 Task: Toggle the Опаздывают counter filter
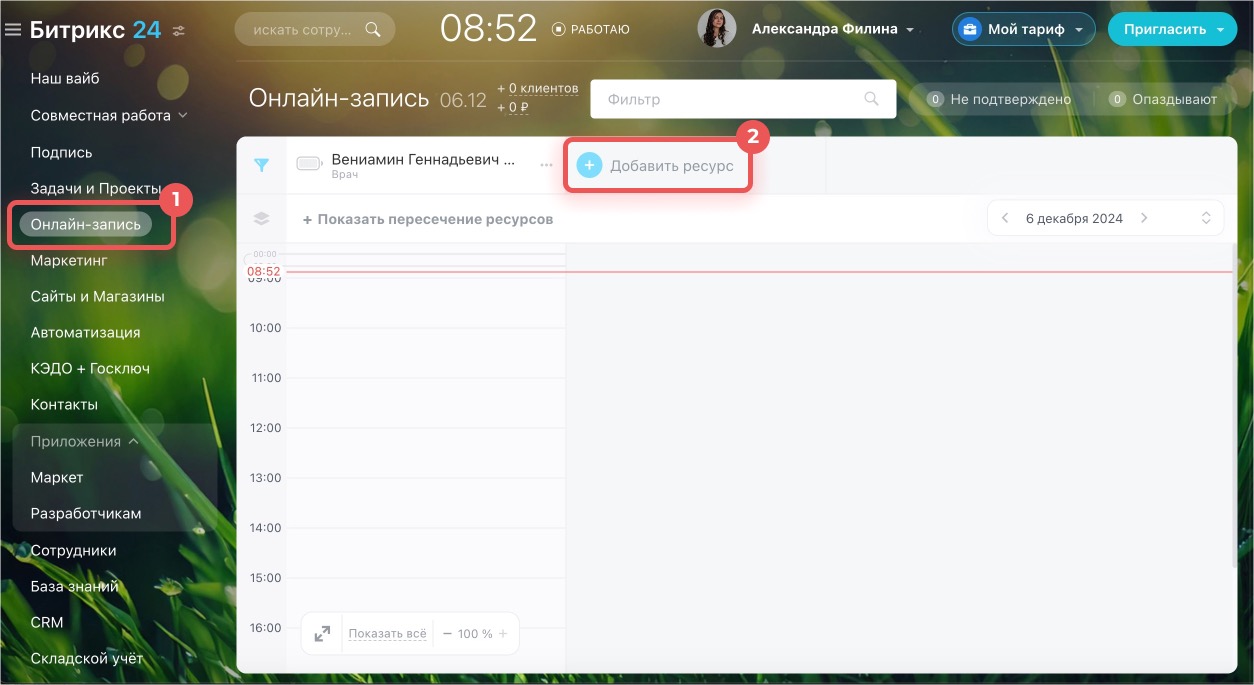(x=1163, y=99)
